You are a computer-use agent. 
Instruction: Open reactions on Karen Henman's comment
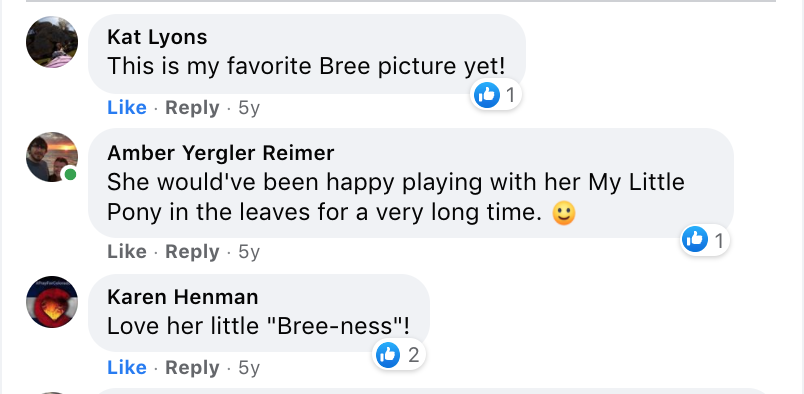point(399,354)
